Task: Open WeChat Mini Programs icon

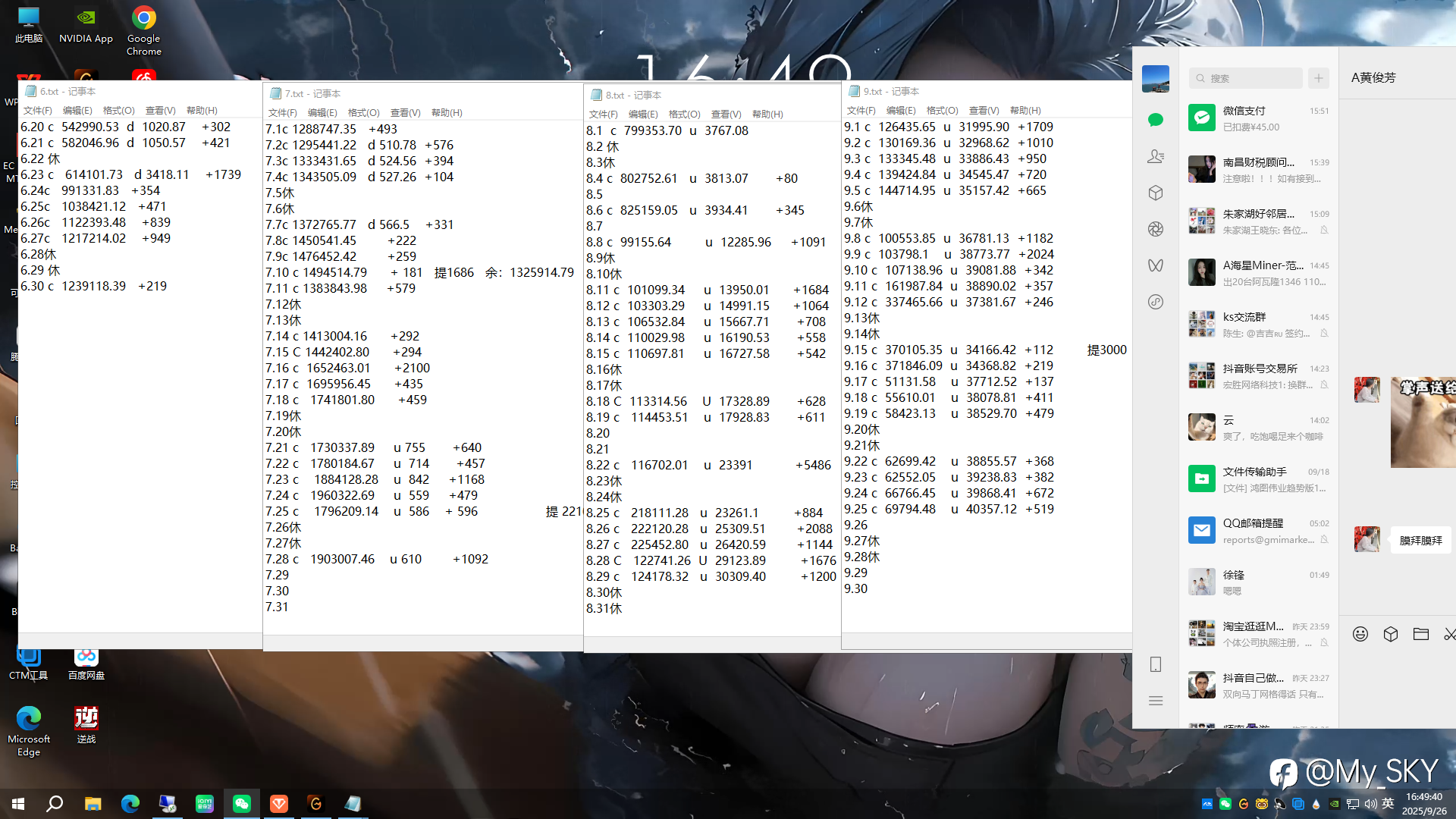Action: click(x=1156, y=302)
